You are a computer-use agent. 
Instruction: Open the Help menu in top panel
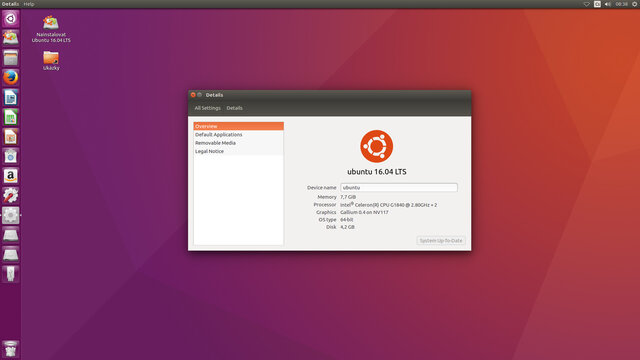pos(29,4)
